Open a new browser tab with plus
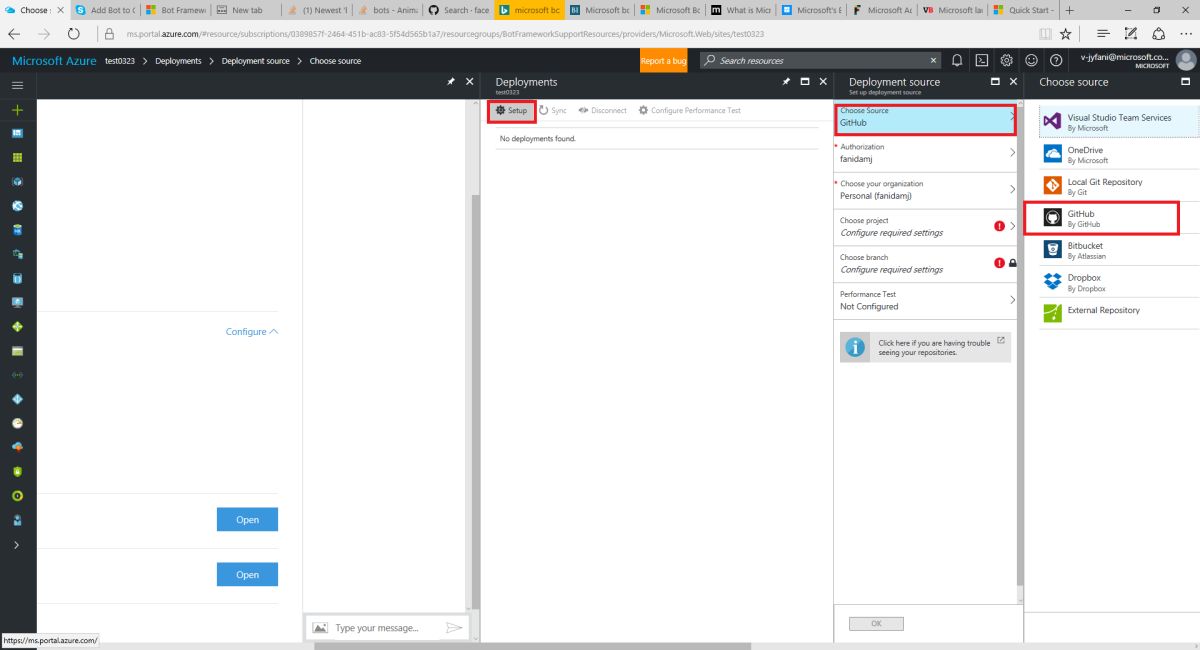This screenshot has width=1200, height=650. click(x=1070, y=10)
